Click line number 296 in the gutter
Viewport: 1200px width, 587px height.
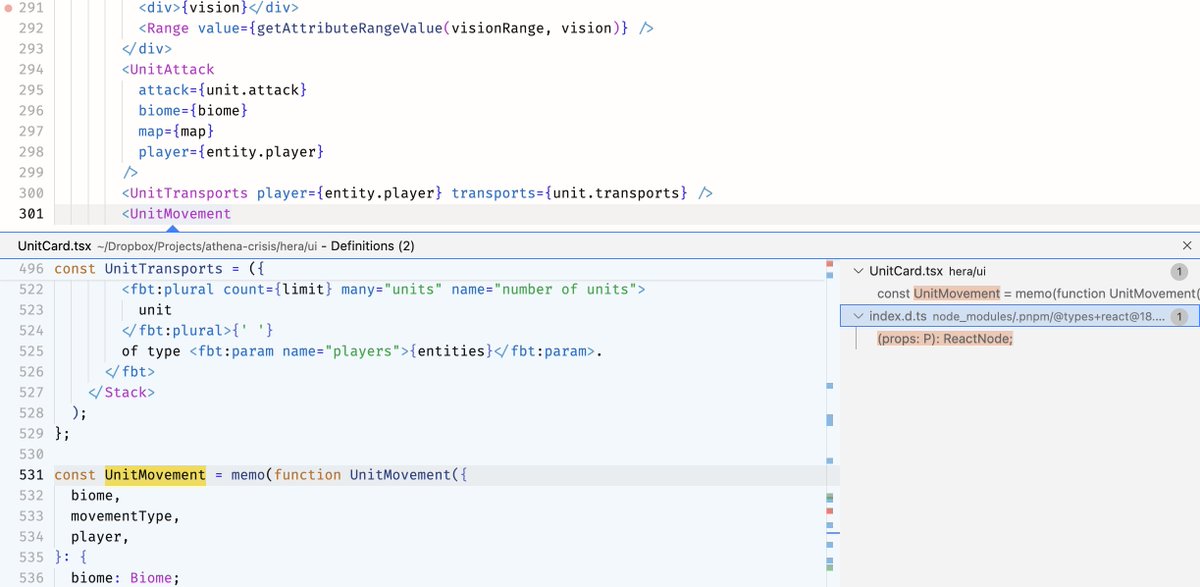click(31, 110)
